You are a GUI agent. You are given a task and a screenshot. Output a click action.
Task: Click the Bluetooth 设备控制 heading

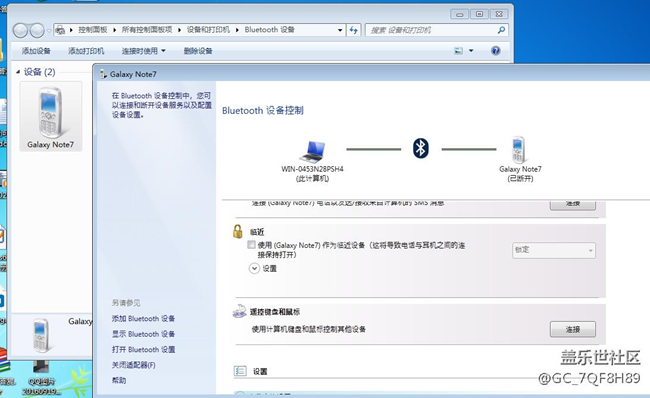(x=263, y=110)
